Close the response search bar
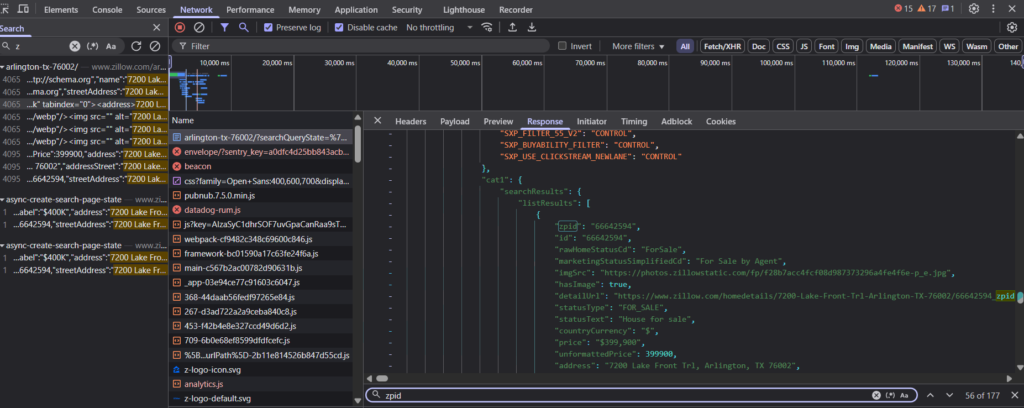 [1014, 395]
